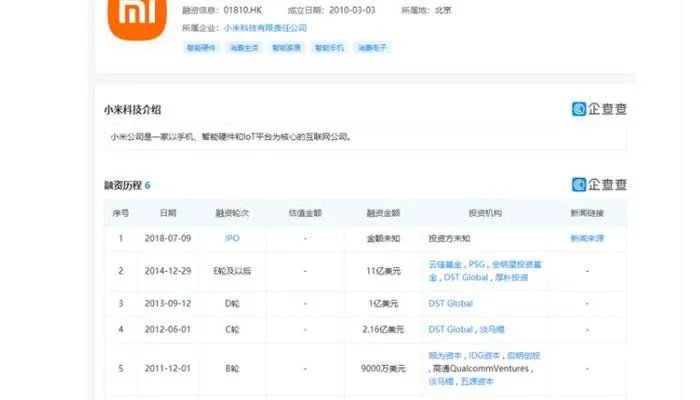Click the 9000万美元 amount cell
Screen dimensions: 700x400
click(383, 369)
